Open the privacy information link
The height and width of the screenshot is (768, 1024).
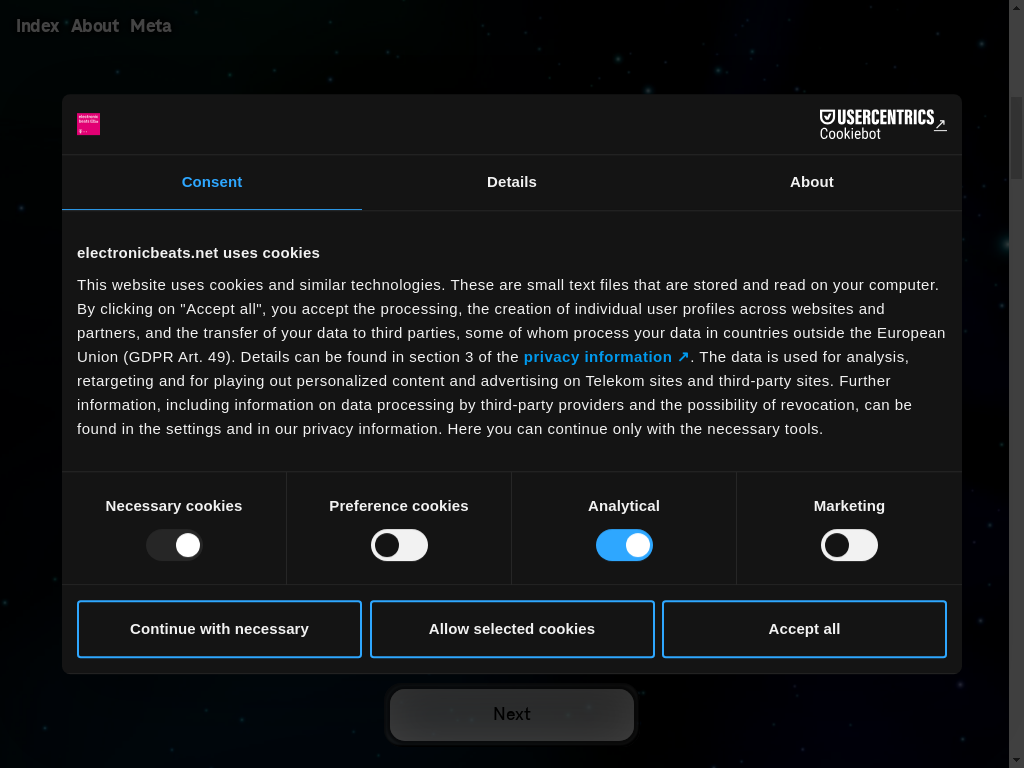tap(606, 357)
